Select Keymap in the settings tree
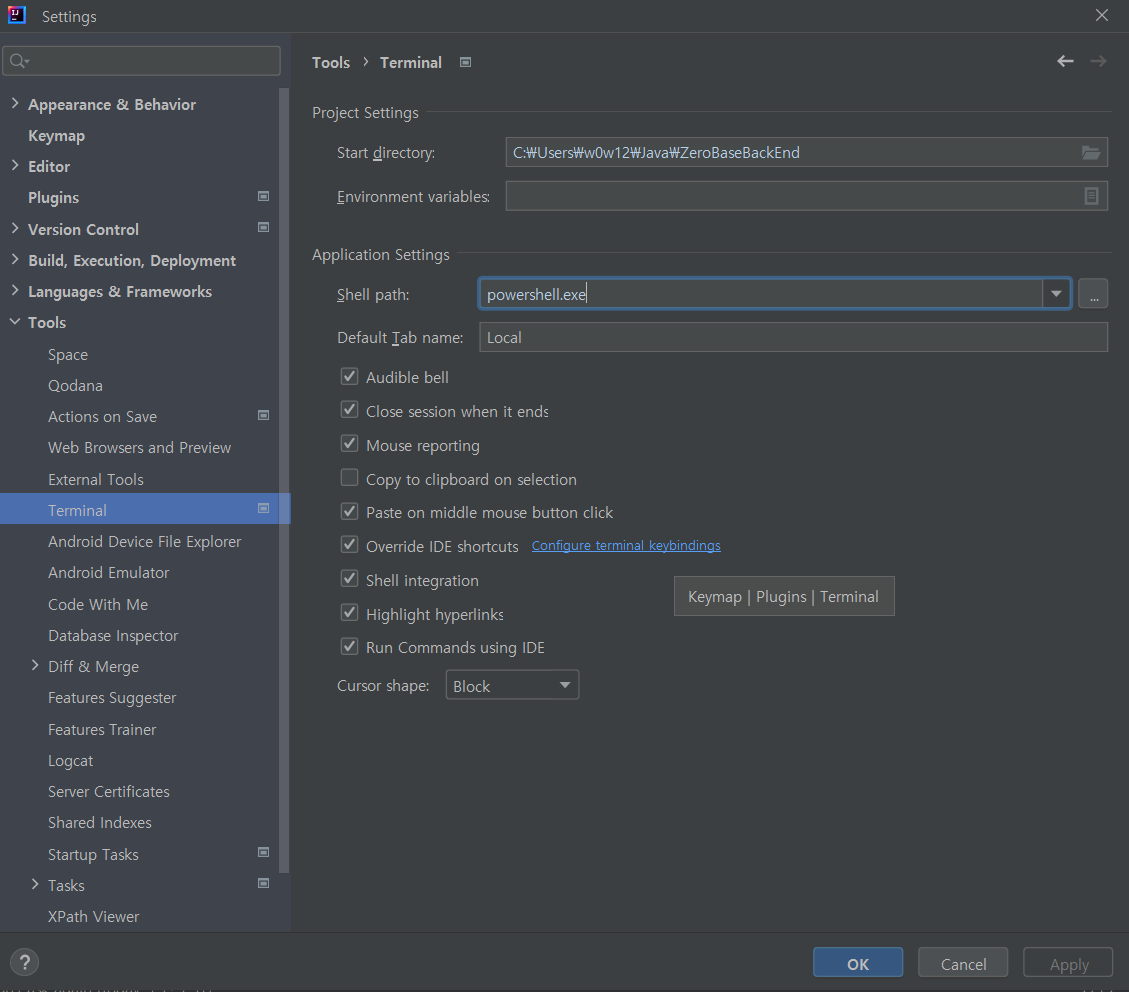The image size is (1129, 992). click(x=56, y=136)
